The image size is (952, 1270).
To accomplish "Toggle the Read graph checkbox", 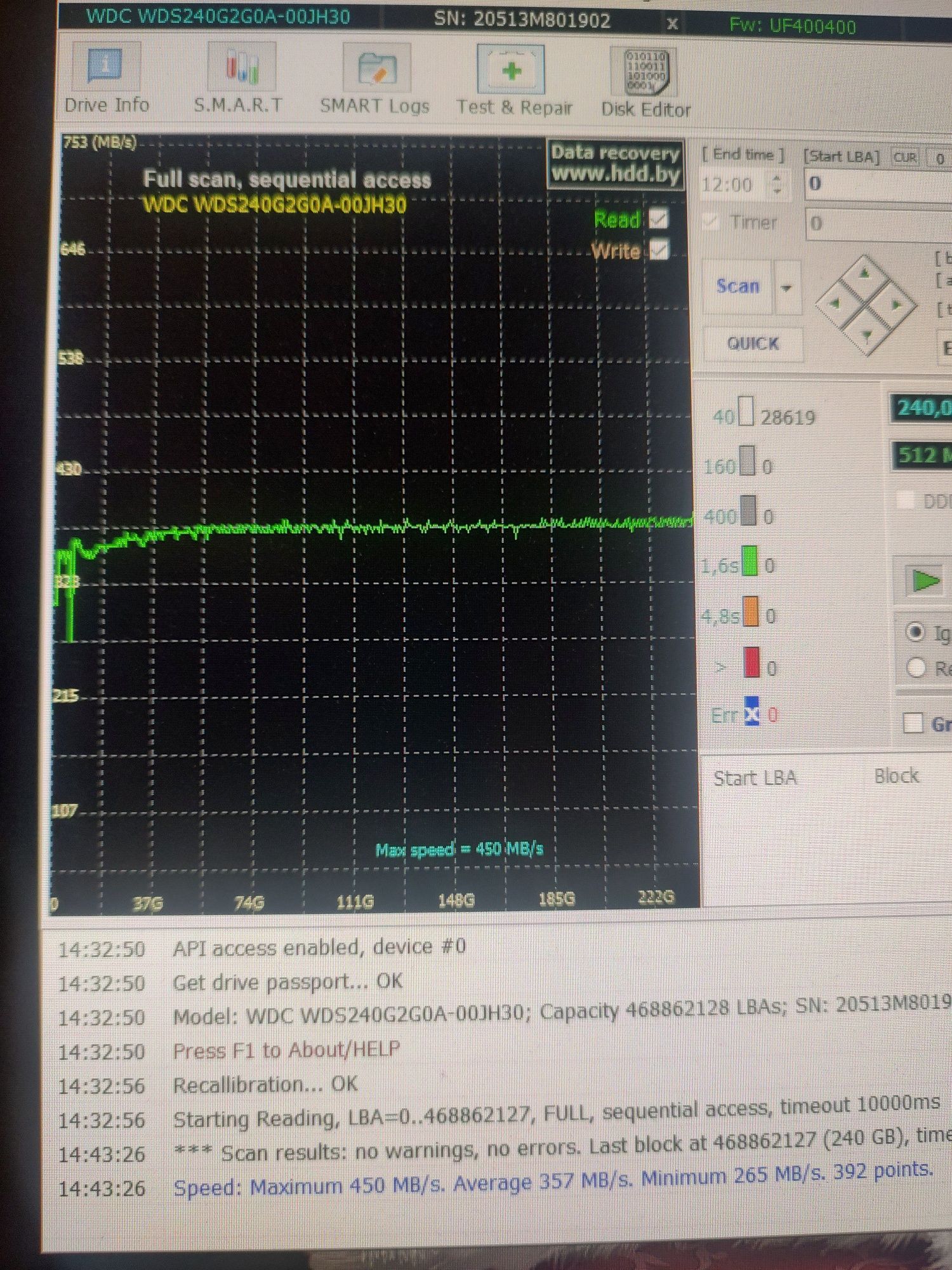I will (x=659, y=219).
